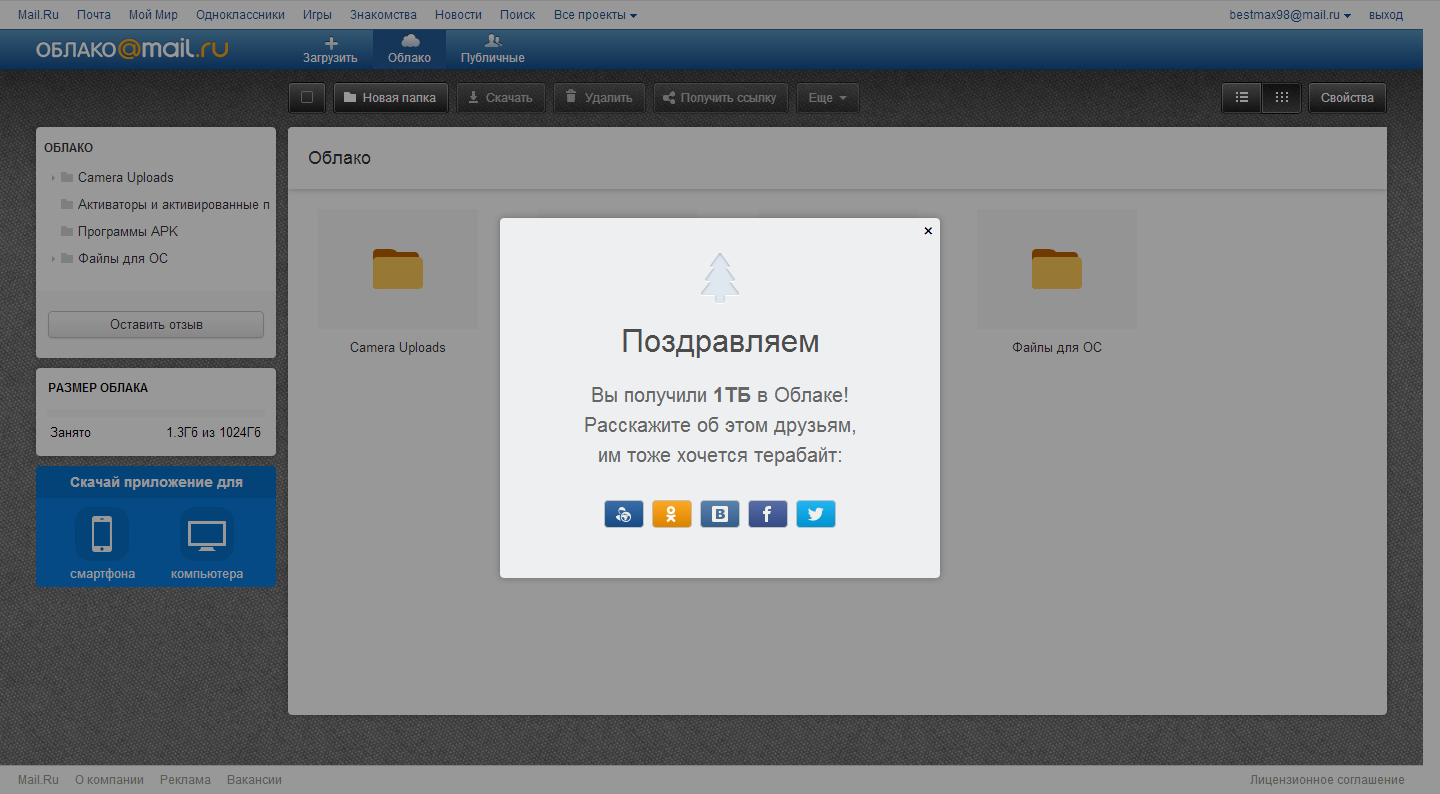This screenshot has width=1440, height=794.
Task: Open Лицензионное соглашение footer link
Action: [x=1327, y=780]
